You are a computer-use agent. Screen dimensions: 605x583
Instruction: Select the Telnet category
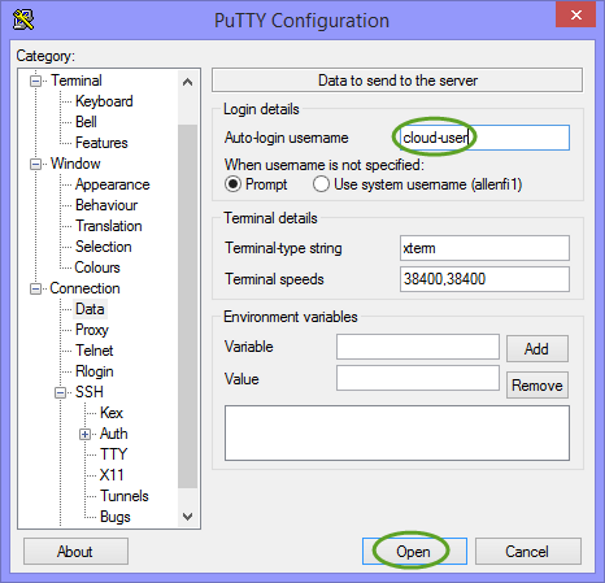[94, 351]
